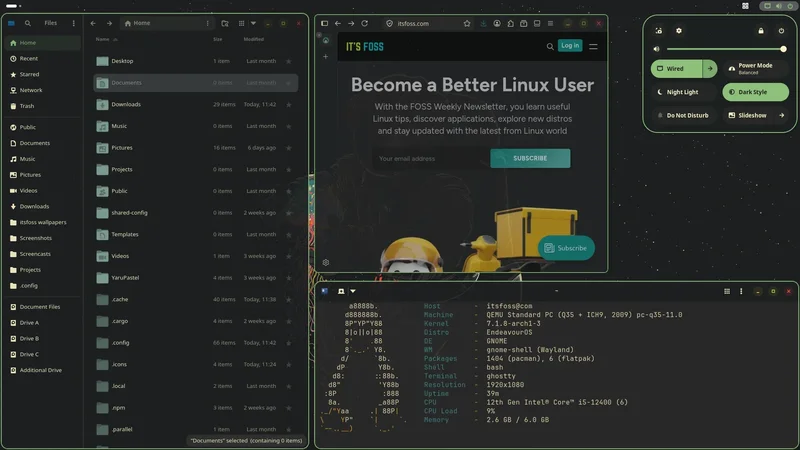Click terminal tab overview grid icon

727,291
